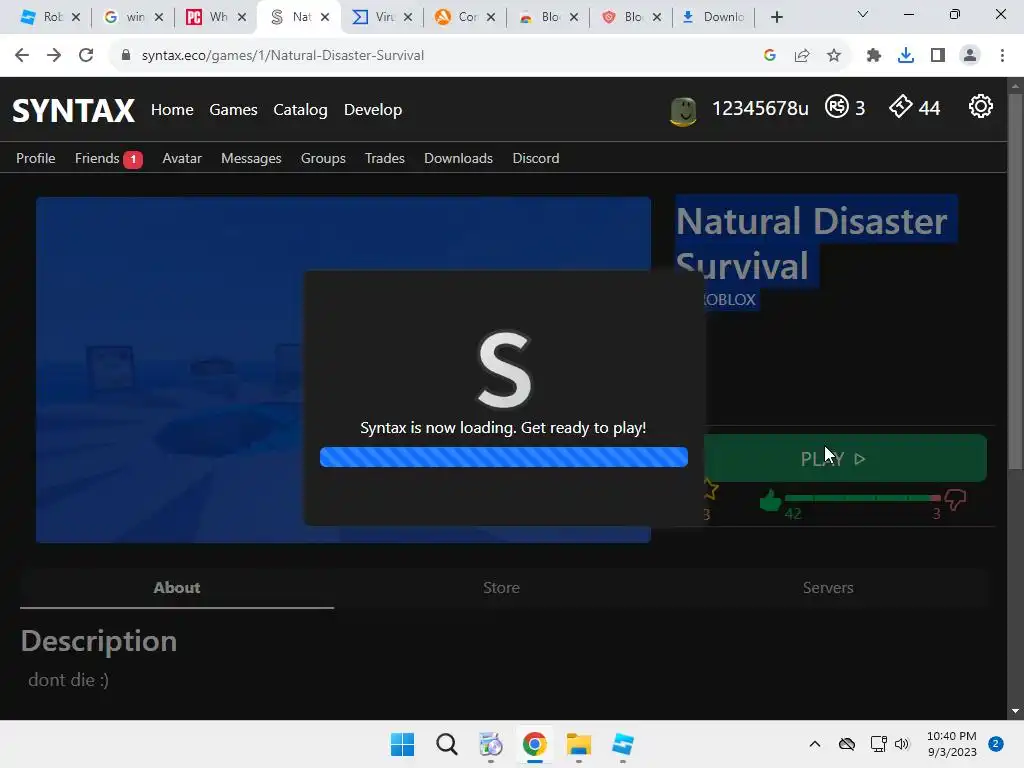
Task: Open username 12345678u profile link
Action: (760, 108)
